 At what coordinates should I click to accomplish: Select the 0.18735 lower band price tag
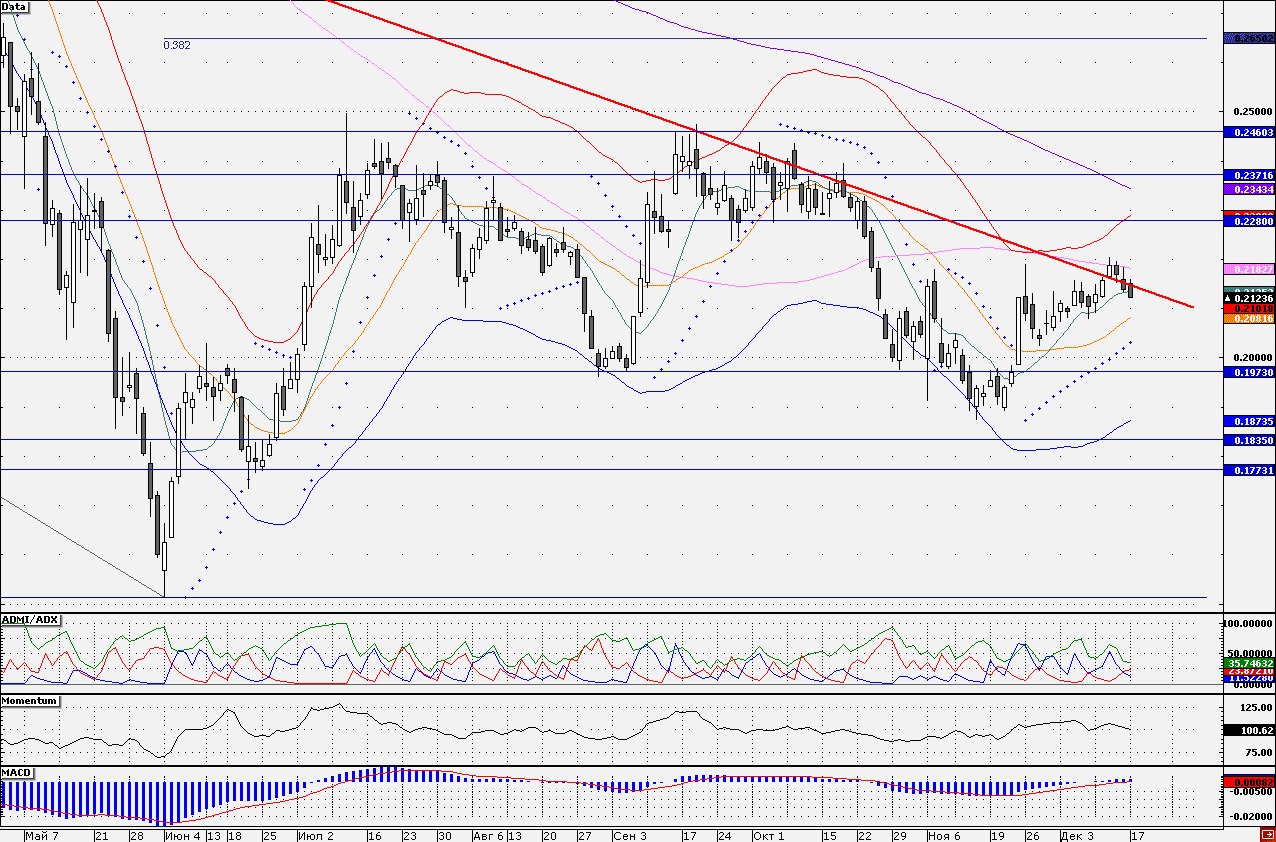[x=1248, y=423]
